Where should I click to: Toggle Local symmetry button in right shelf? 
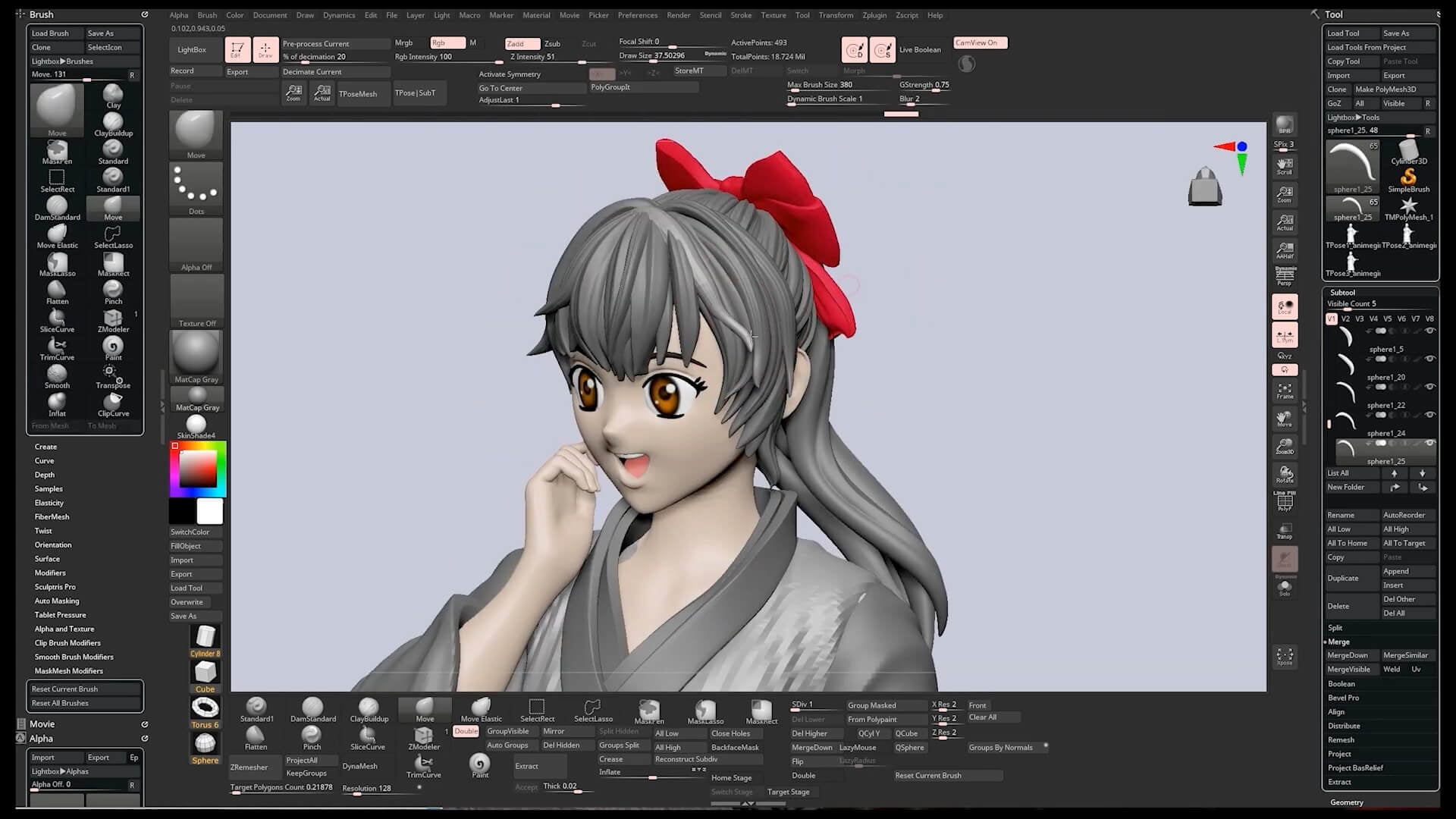[1285, 306]
